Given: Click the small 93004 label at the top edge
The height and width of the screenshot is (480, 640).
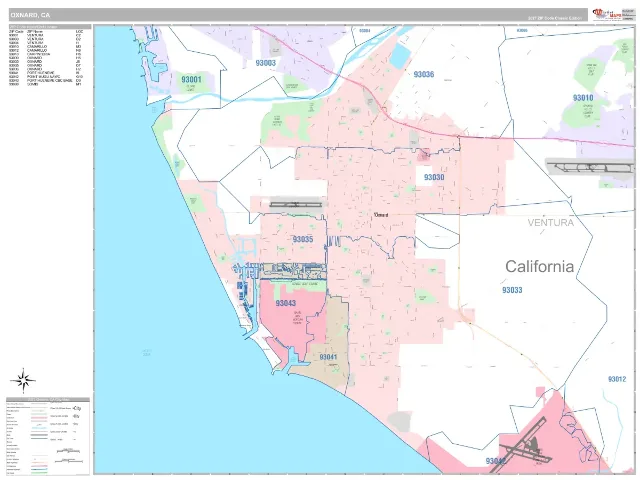Looking at the screenshot, I should [x=364, y=31].
